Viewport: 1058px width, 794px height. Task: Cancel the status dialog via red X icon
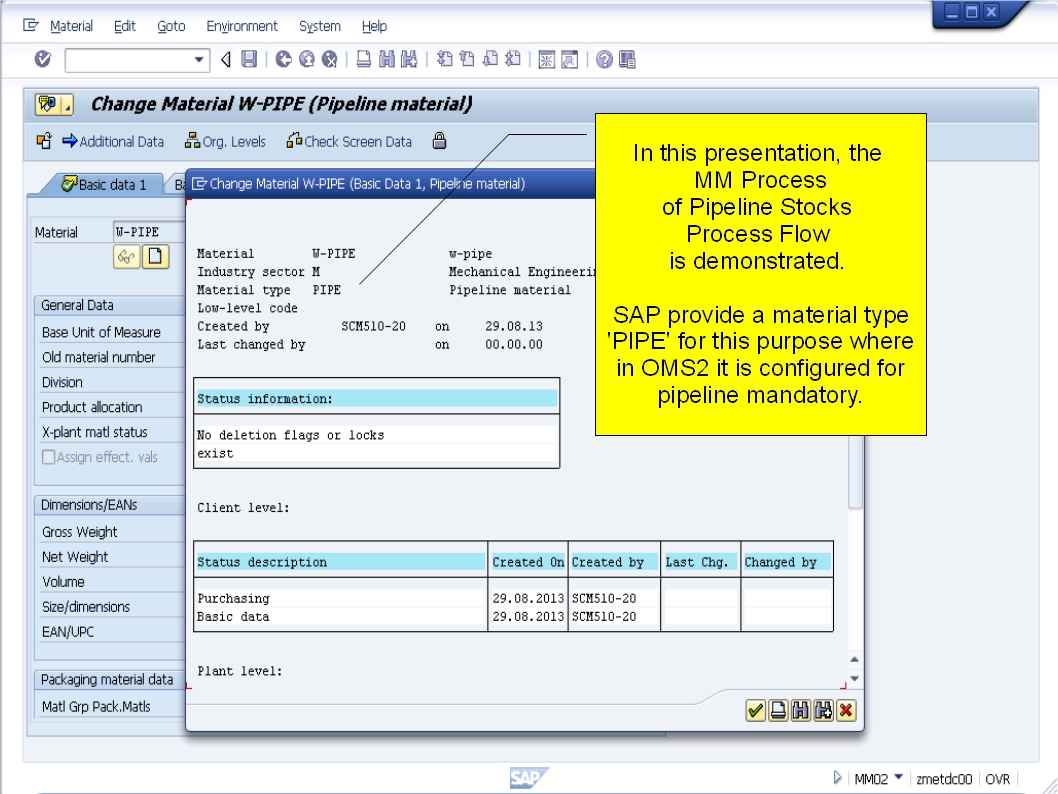click(x=846, y=711)
